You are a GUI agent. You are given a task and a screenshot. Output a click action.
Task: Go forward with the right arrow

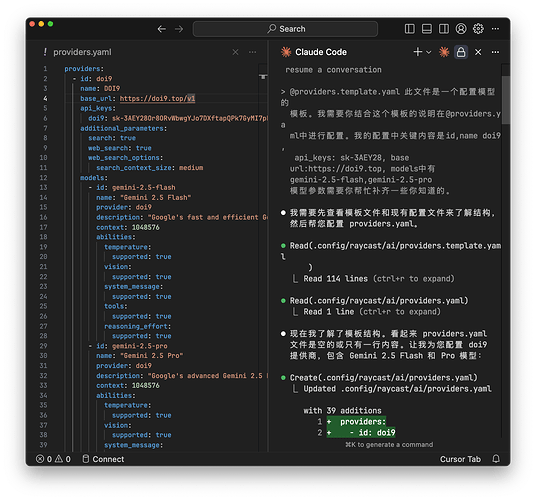(x=179, y=29)
